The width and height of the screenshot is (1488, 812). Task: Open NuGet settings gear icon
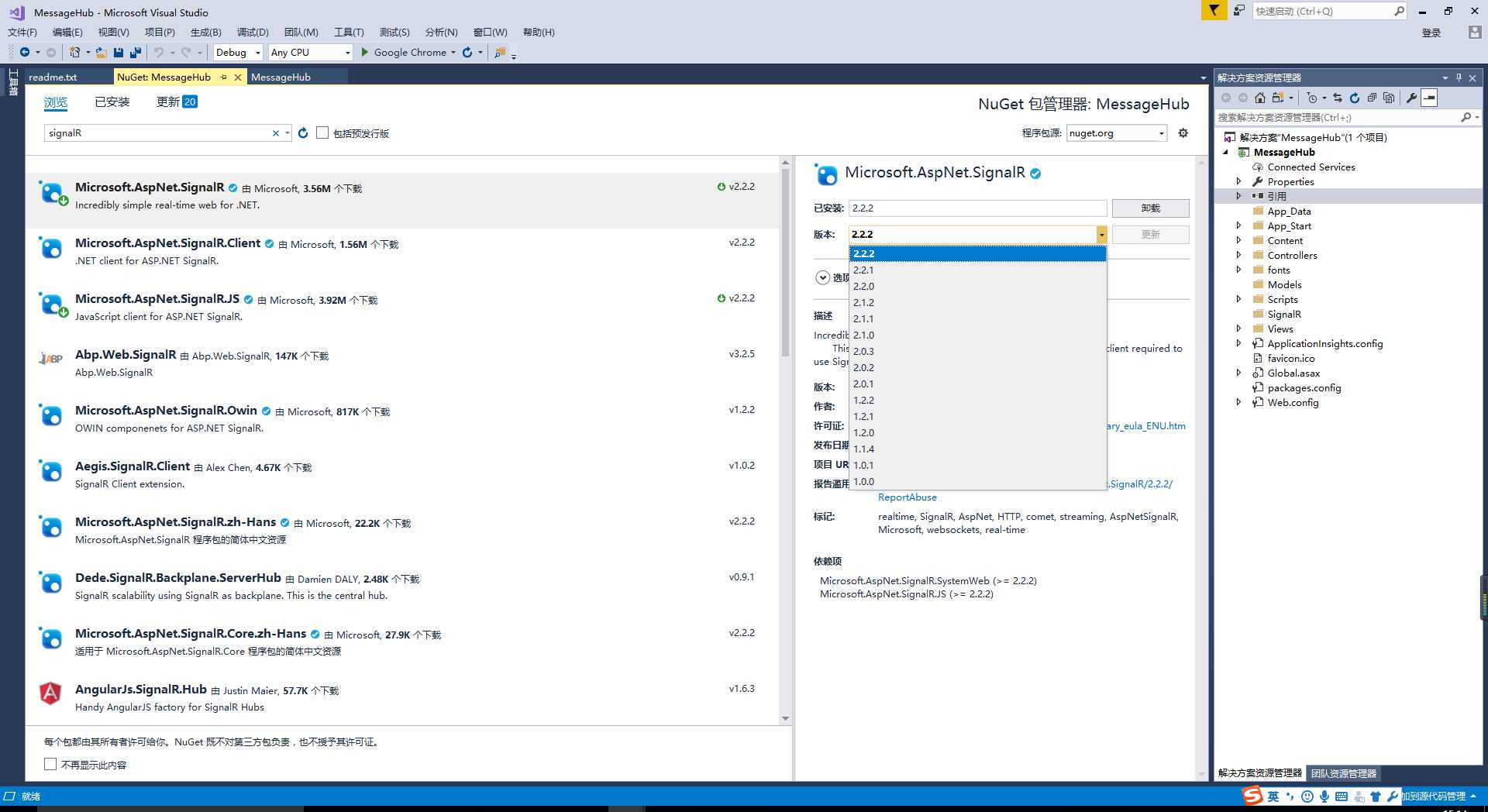(x=1183, y=133)
